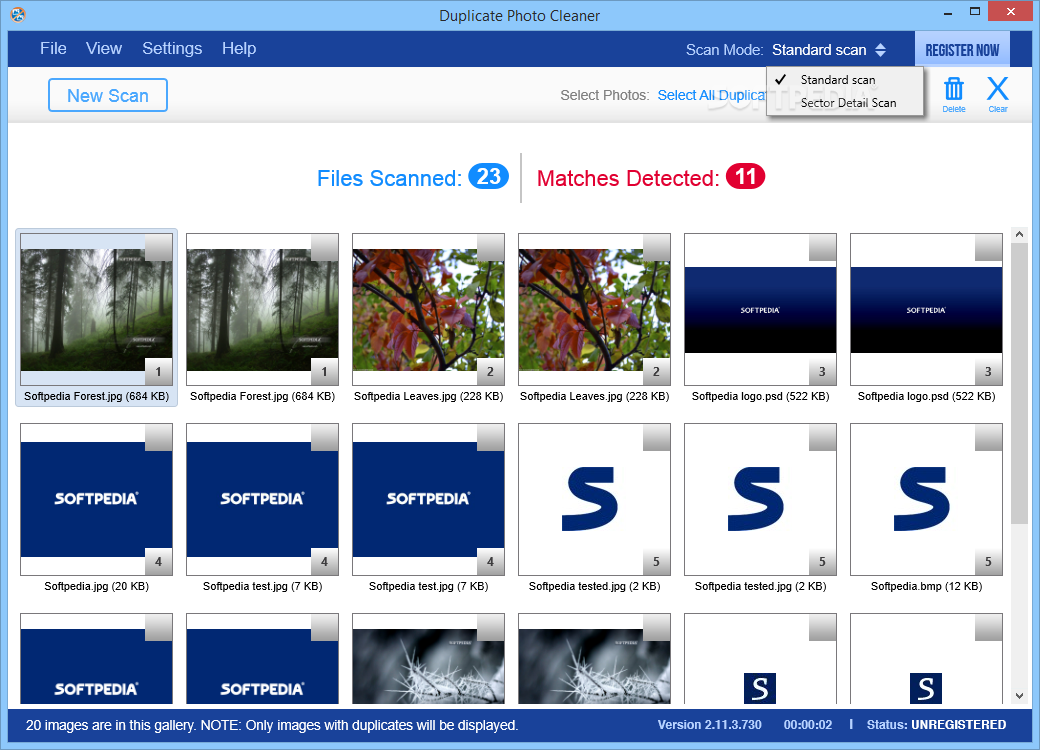The height and width of the screenshot is (750, 1040).
Task: Click the Softpedia.jpg (20 KB) file name label
Action: click(x=96, y=586)
